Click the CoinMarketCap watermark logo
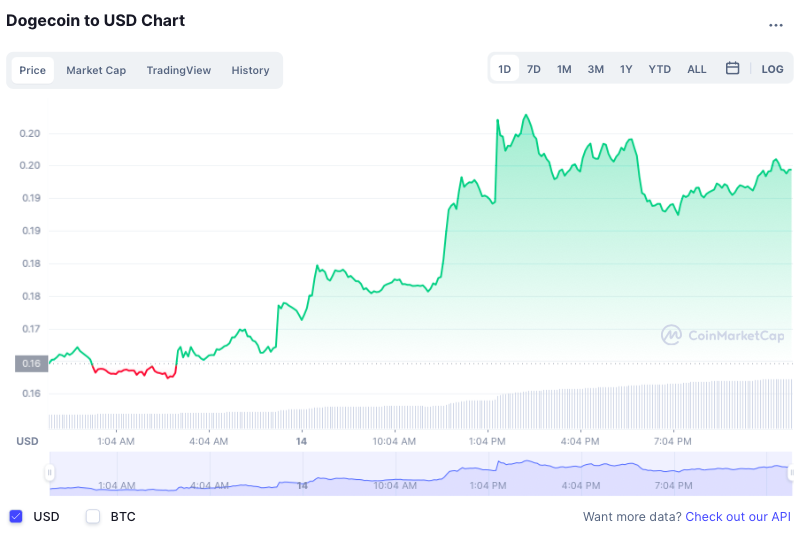 click(722, 335)
